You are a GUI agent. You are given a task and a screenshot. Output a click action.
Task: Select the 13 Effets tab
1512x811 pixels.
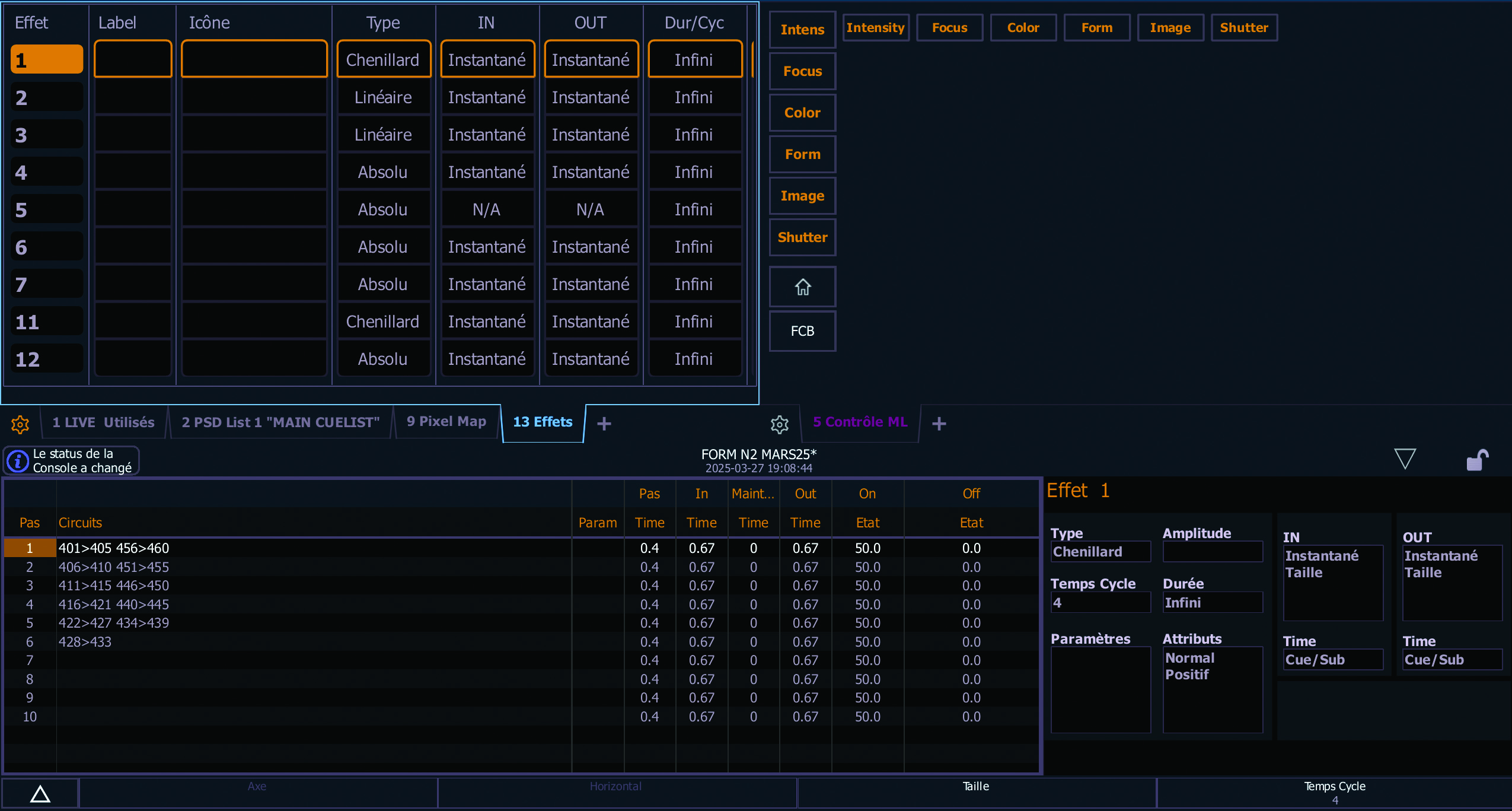coord(543,422)
